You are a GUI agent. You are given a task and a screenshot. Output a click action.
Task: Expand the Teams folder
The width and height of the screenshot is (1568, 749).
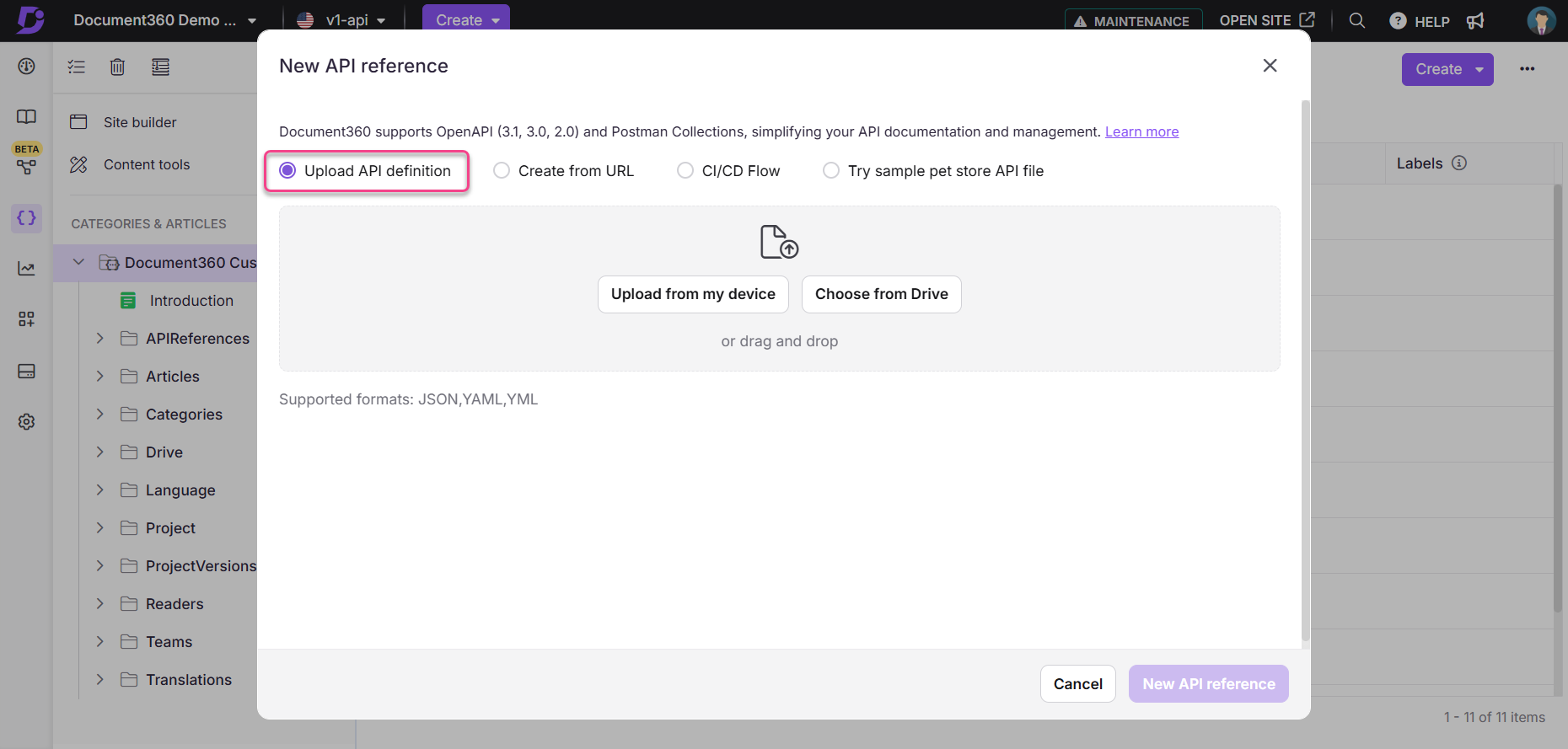click(99, 642)
